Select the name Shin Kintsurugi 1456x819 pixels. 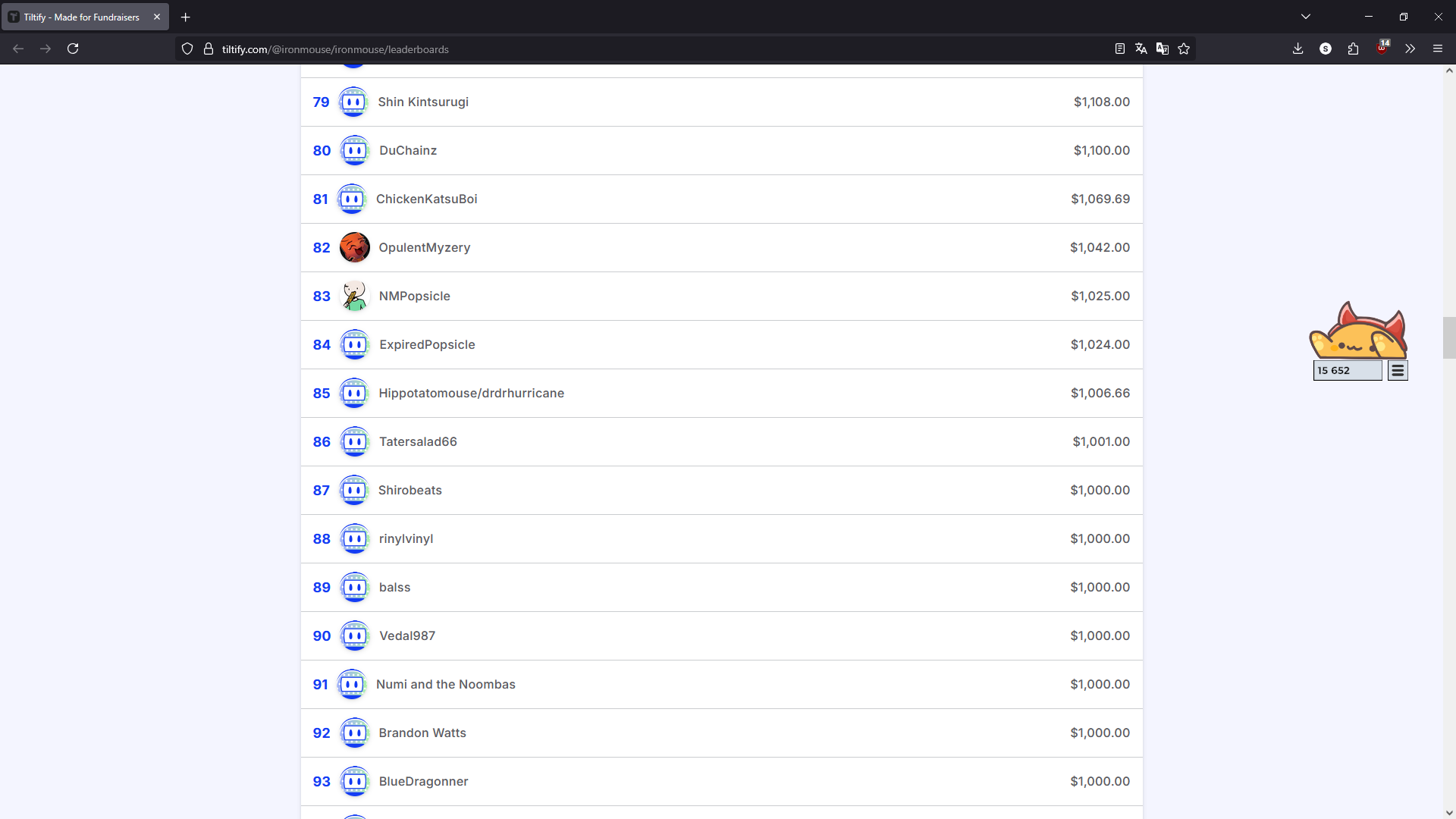423,102
